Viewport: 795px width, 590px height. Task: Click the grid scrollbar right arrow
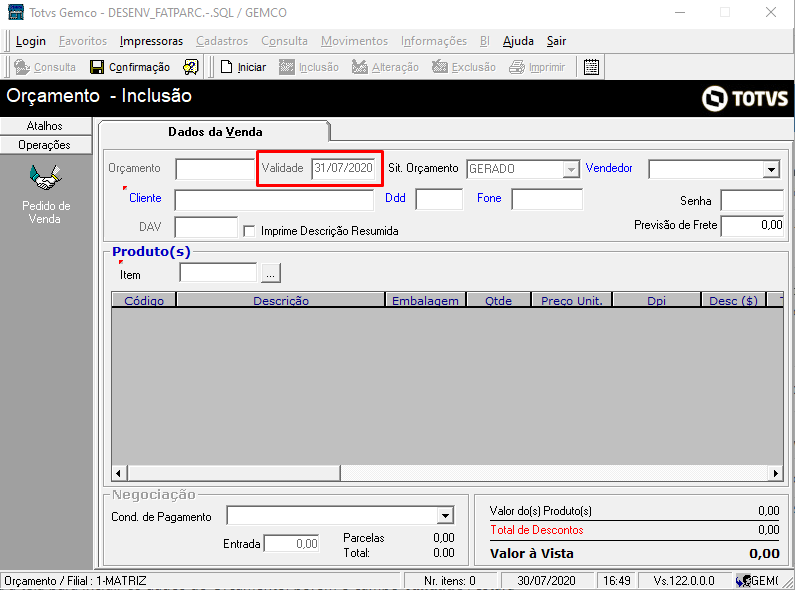776,473
